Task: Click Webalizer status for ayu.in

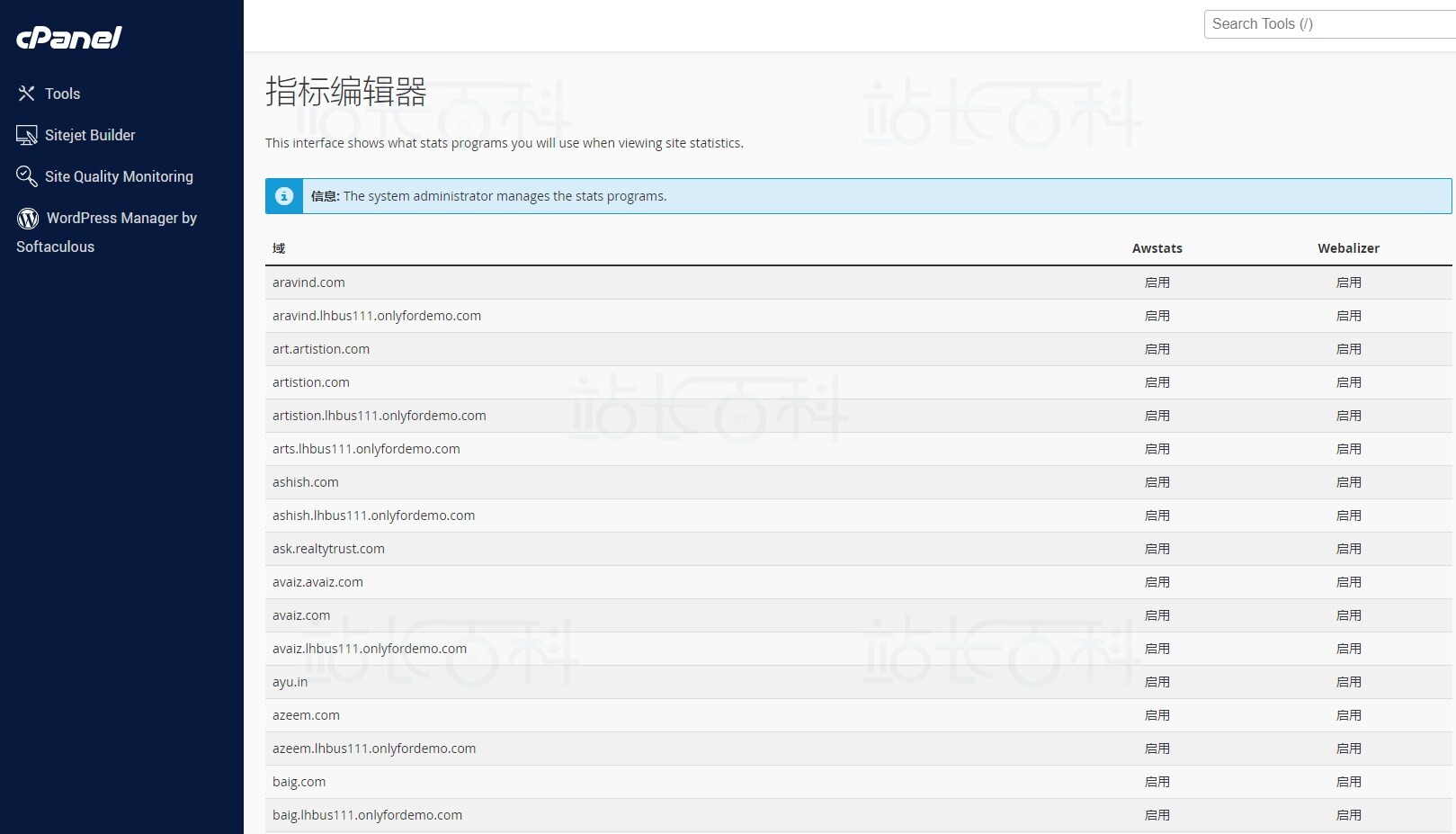Action: pos(1349,682)
